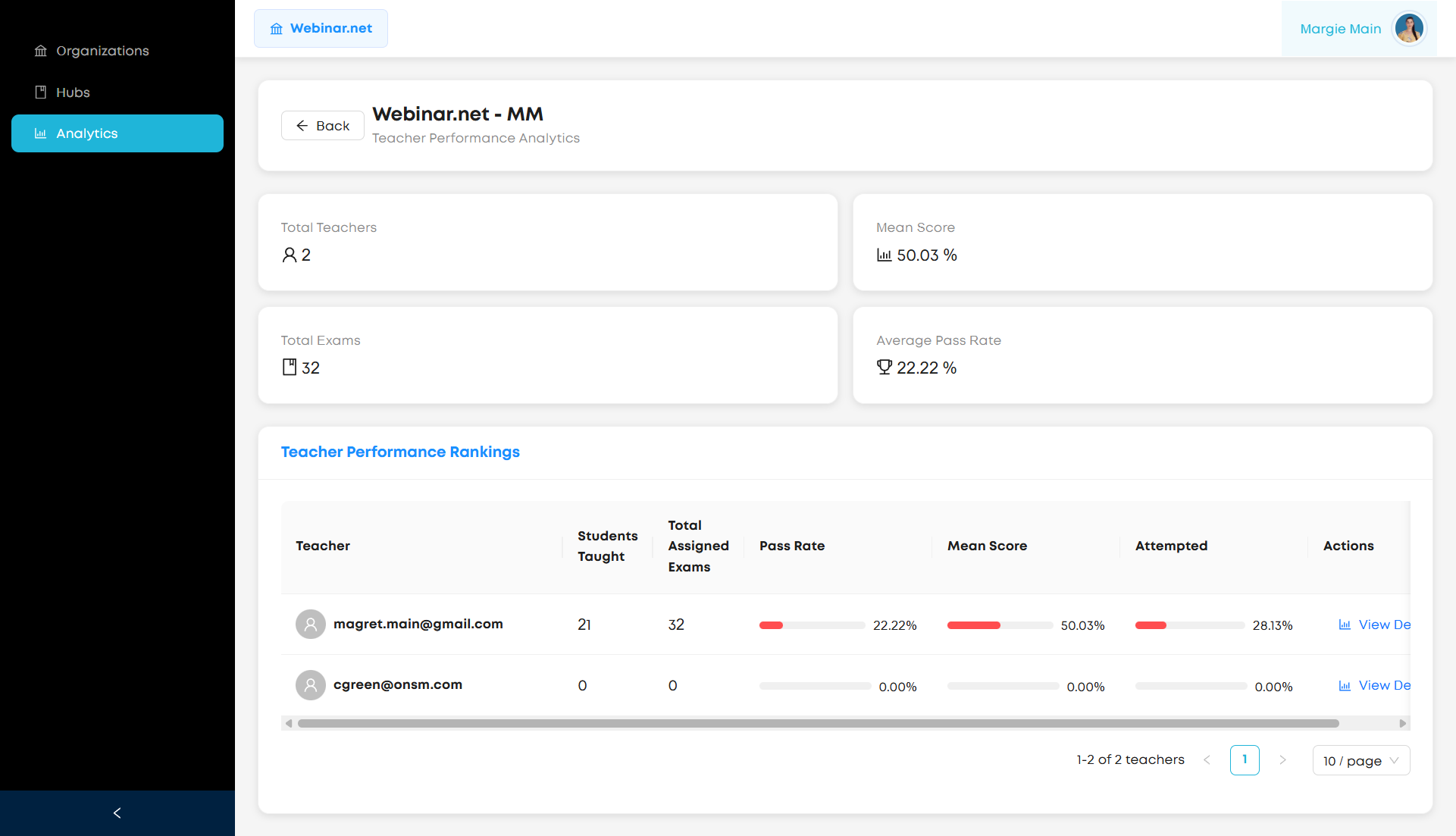Open Webinar.net breadcrumb link
Image resolution: width=1456 pixels, height=836 pixels.
(x=321, y=29)
